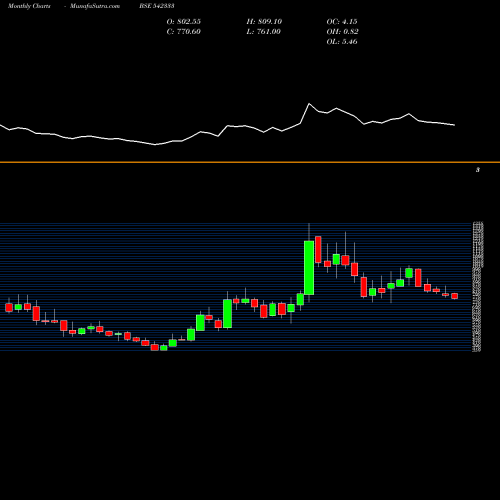Image resolution: width=500 pixels, height=500 pixels.
Task: Click the number '3' label under the orange line
Action: [x=478, y=170]
